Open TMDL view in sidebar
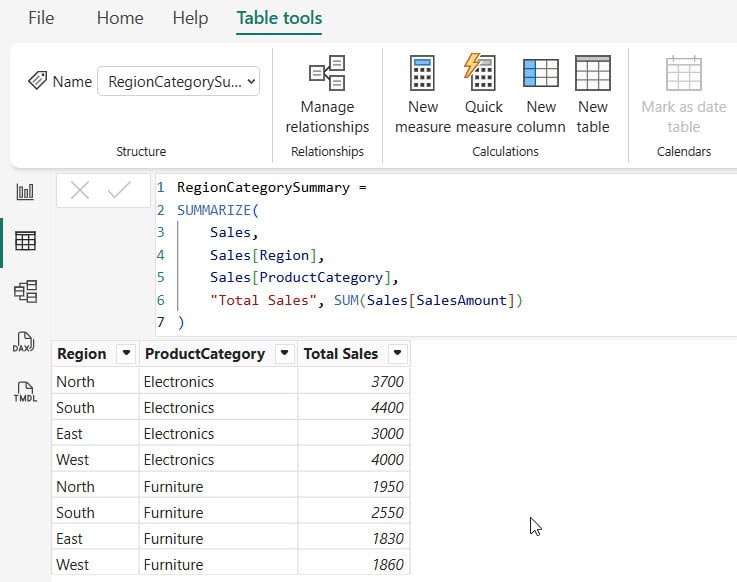Screen dimensions: 737x582 (x=25, y=392)
